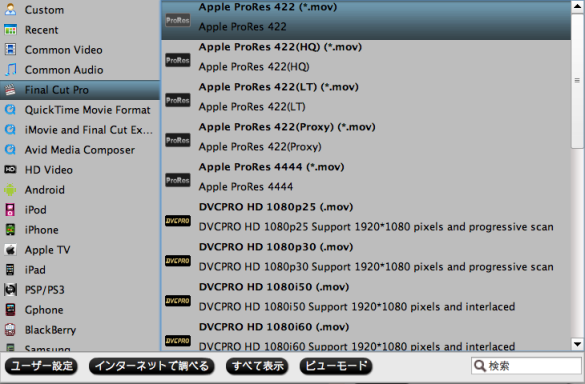This screenshot has height=384, width=585.
Task: Click ProRes icon for Apple ProRes 4444
Action: click(178, 180)
